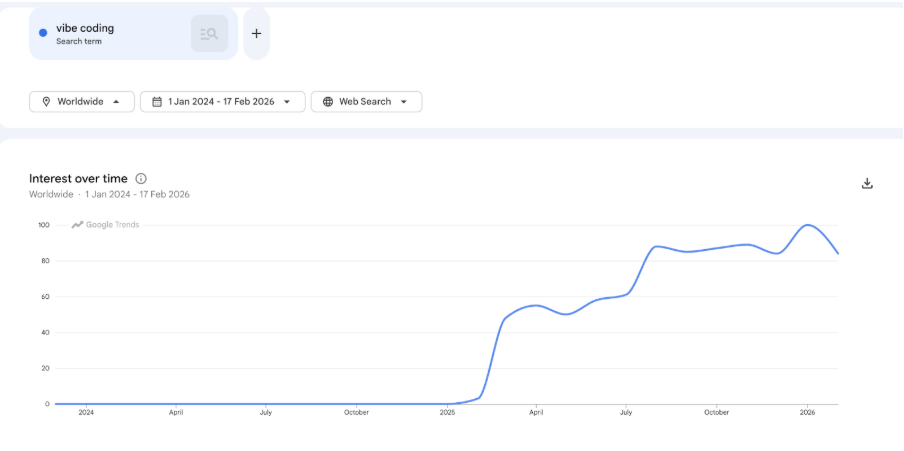Click the July 2025 axis label

point(626,412)
